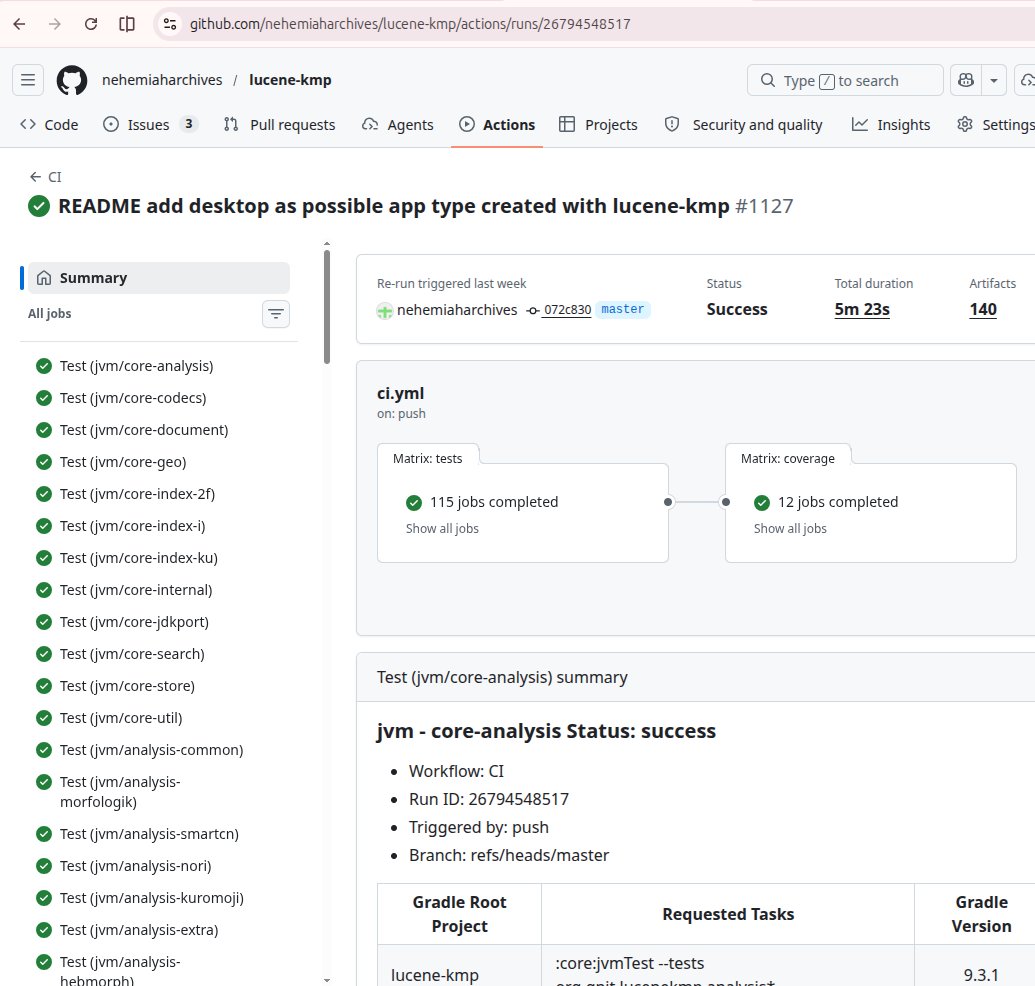
Task: Open the Copilot chat icon
Action: click(966, 81)
